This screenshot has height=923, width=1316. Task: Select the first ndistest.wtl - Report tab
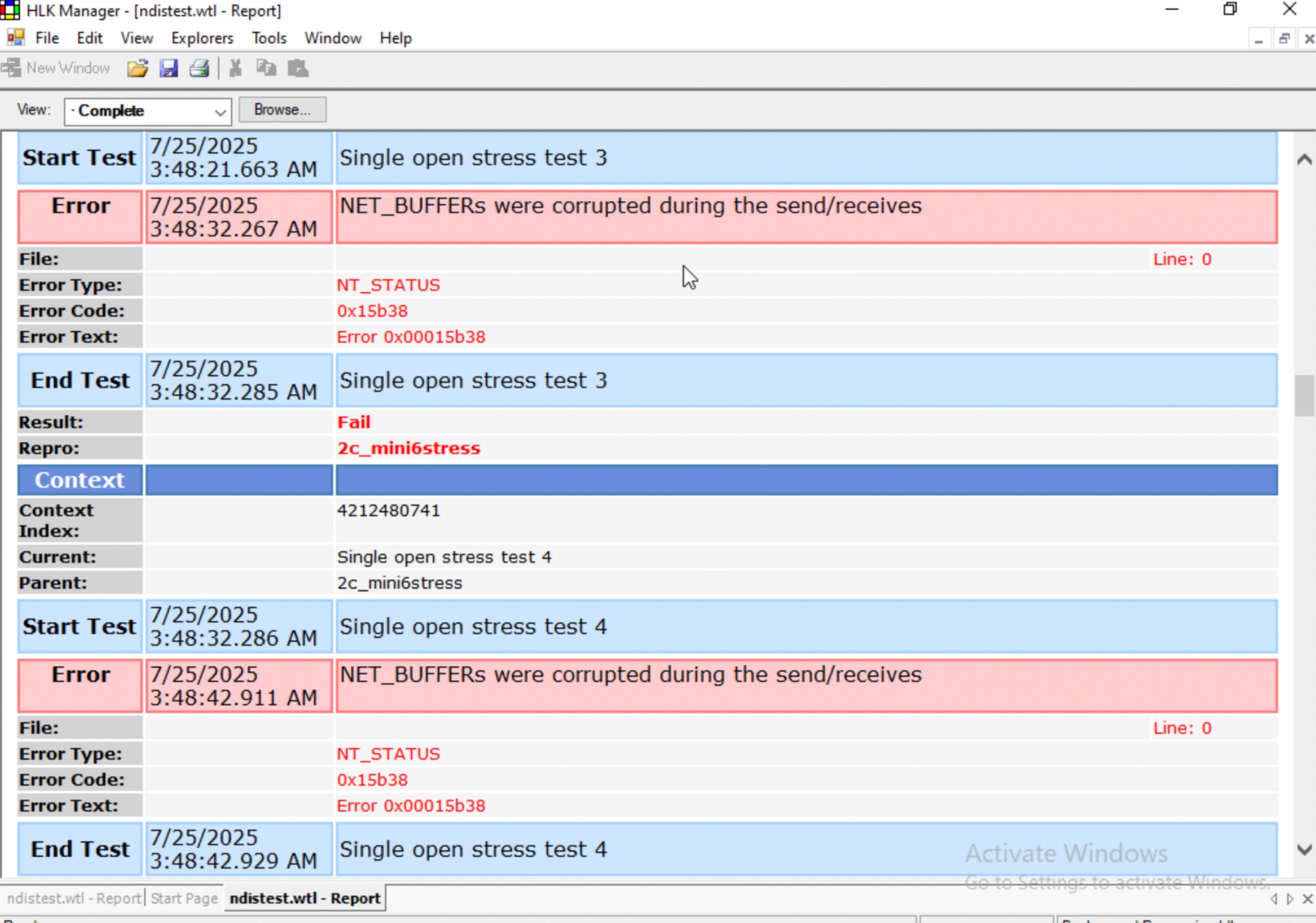click(73, 898)
